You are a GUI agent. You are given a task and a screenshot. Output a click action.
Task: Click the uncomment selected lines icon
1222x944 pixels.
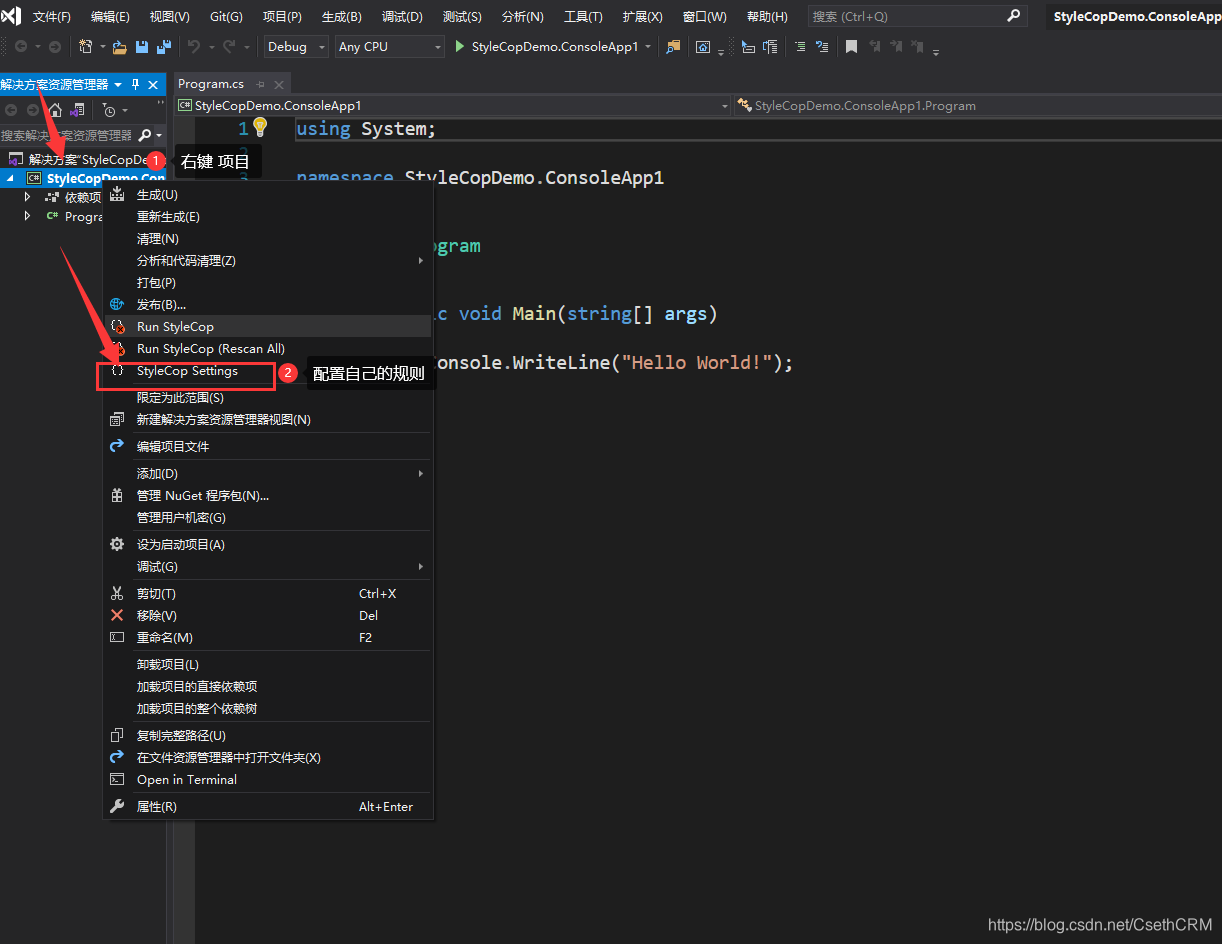(822, 47)
